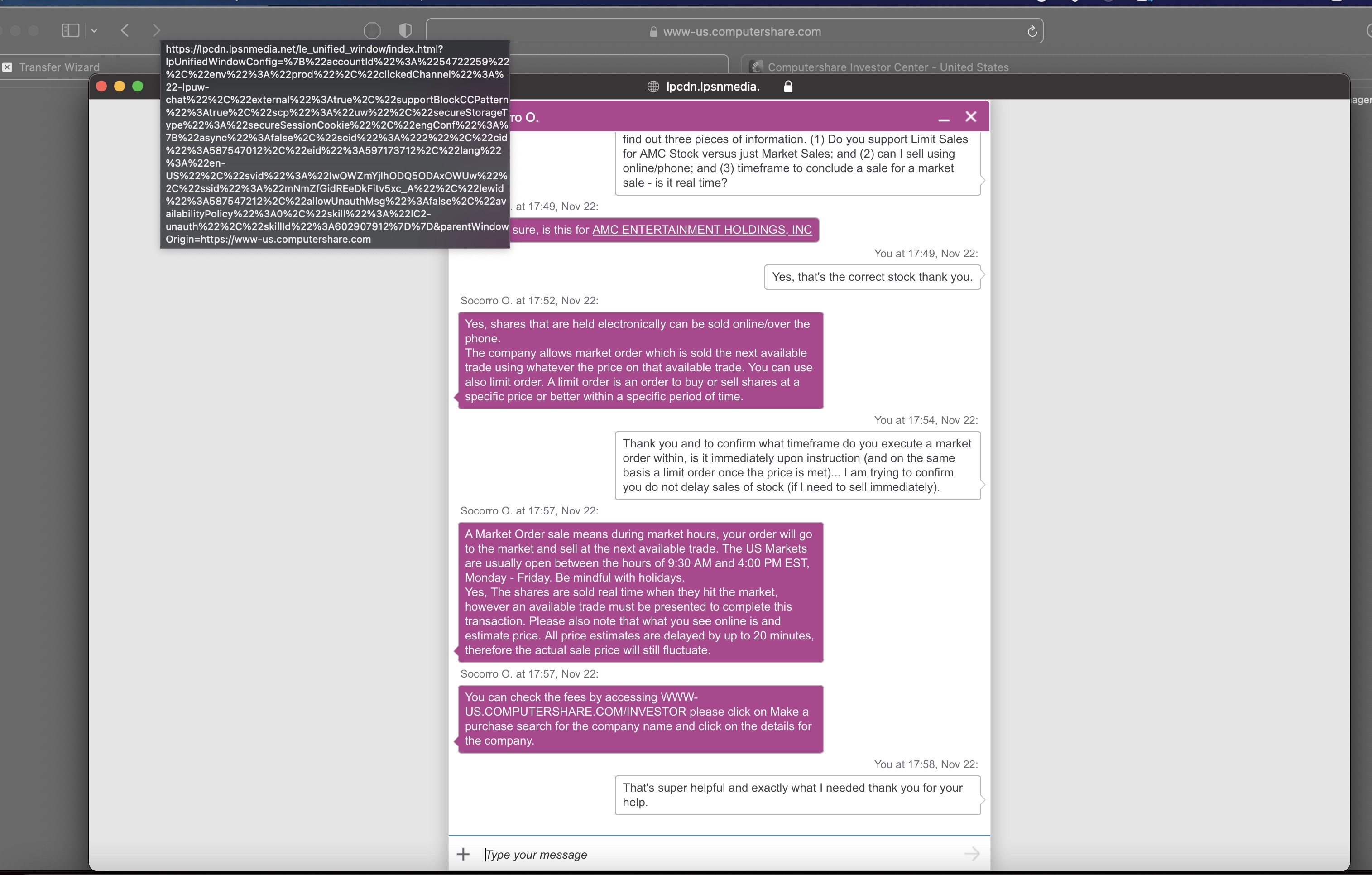Click the lock icon beside lpcdn.lpsnmedia title

point(788,87)
